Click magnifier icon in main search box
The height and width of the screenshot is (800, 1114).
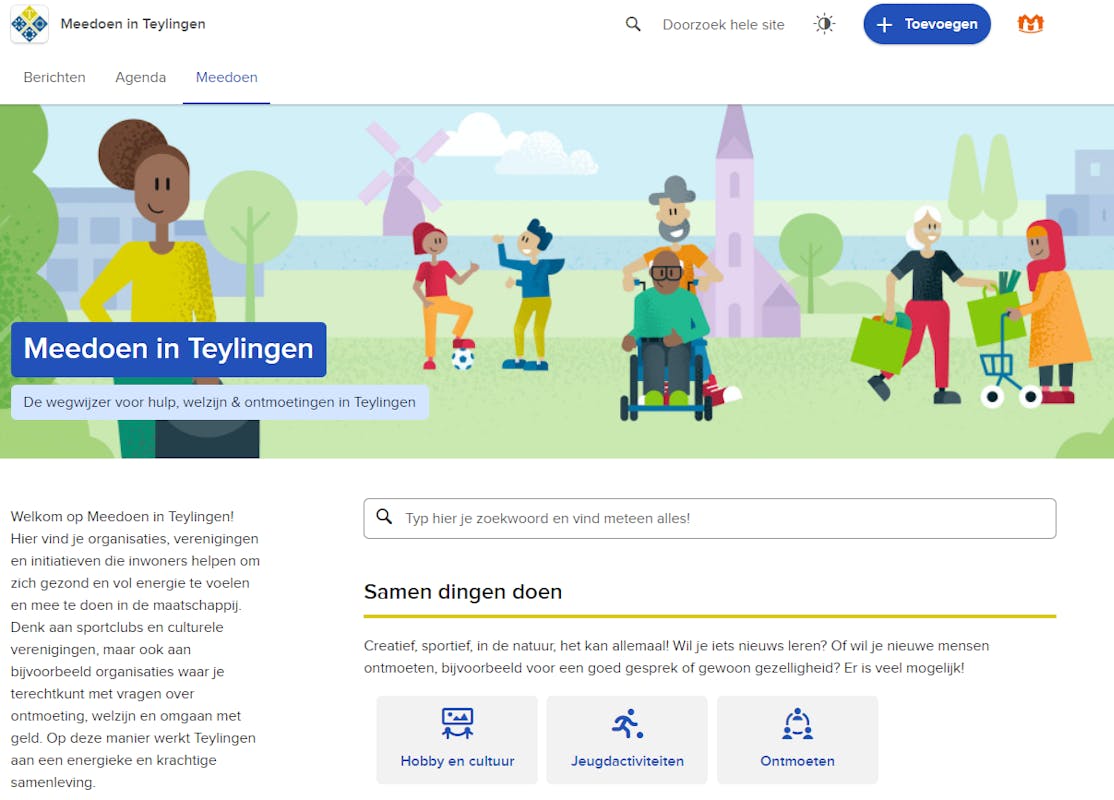(384, 517)
